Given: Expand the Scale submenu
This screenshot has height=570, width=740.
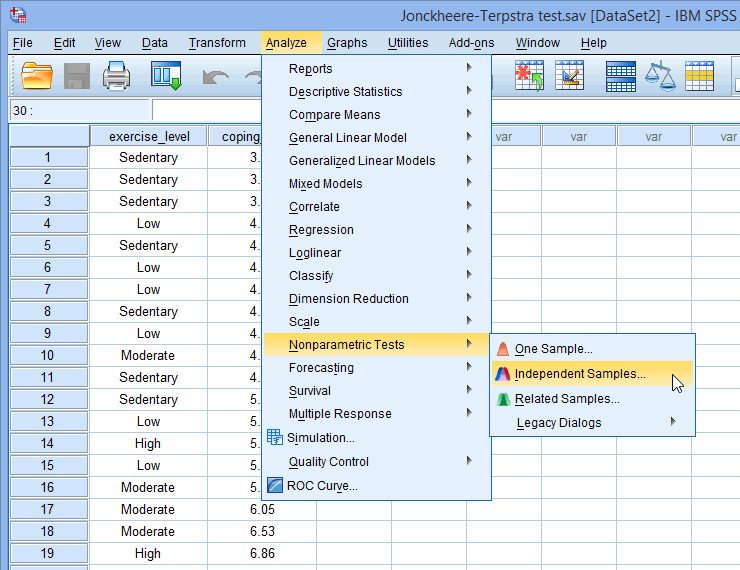Looking at the screenshot, I should pos(377,322).
